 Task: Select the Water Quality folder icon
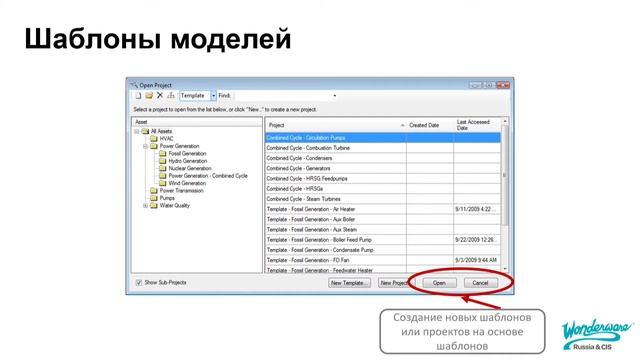[x=154, y=206]
